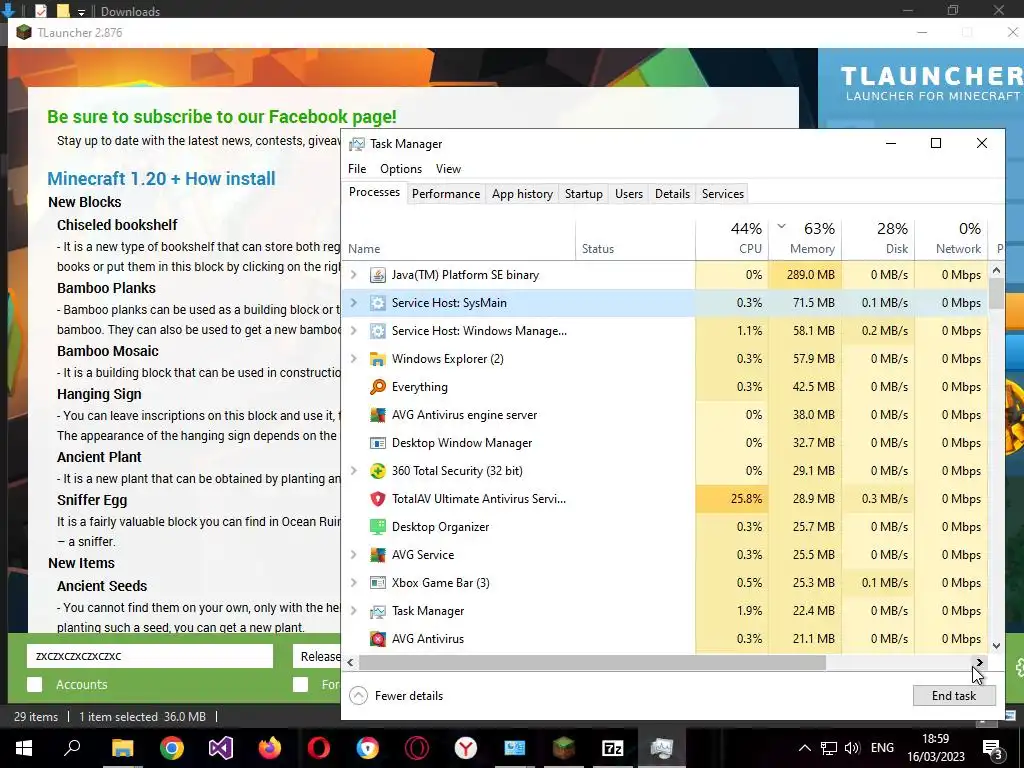This screenshot has width=1024, height=768.
Task: Open the Options menu in Task Manager
Action: tap(401, 168)
